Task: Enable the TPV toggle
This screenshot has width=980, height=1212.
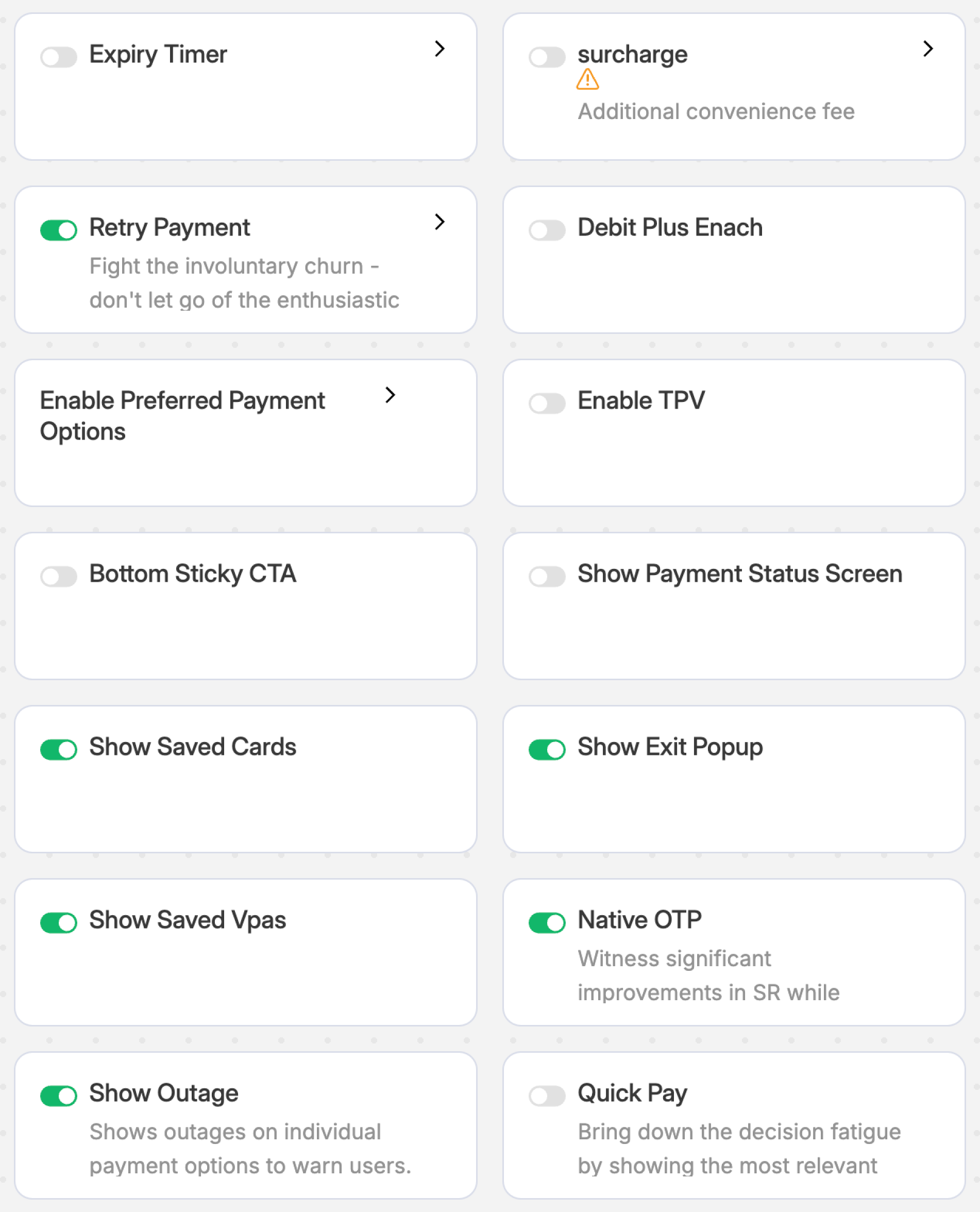Action: click(547, 403)
